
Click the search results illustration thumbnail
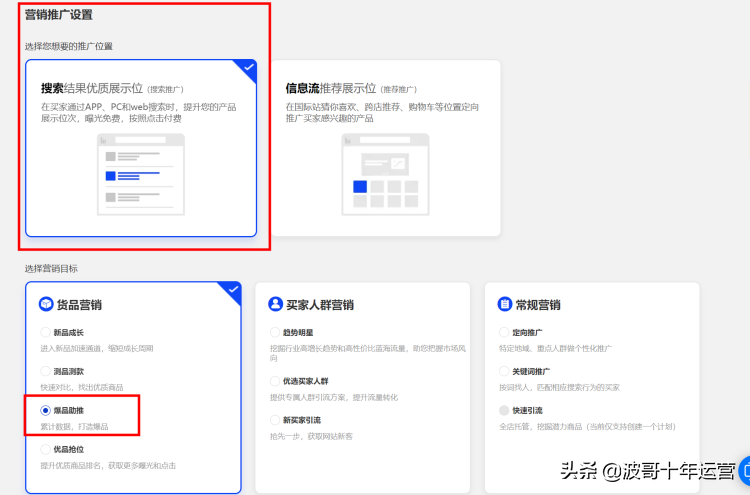(x=141, y=175)
